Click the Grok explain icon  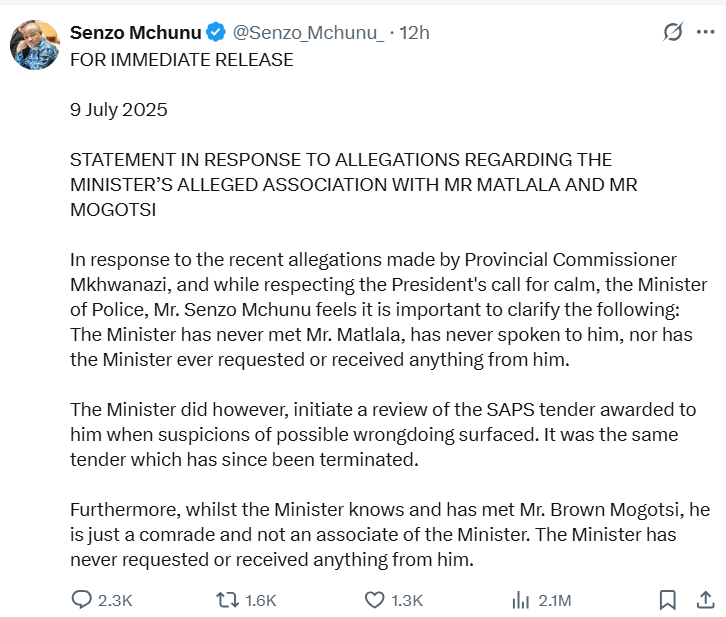point(673,33)
